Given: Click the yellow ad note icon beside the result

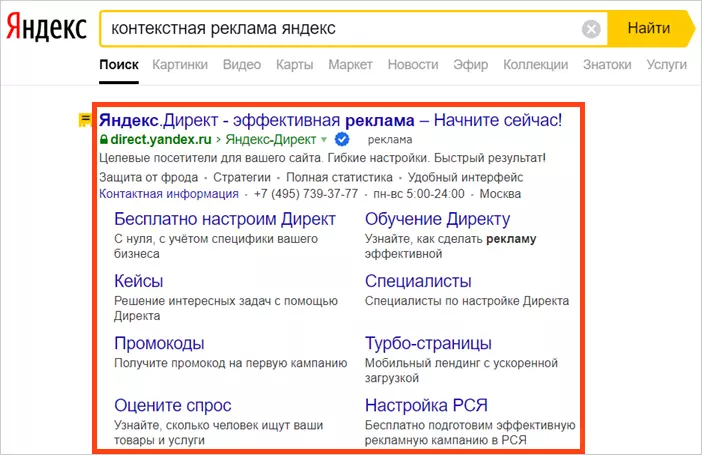Looking at the screenshot, I should click(85, 120).
